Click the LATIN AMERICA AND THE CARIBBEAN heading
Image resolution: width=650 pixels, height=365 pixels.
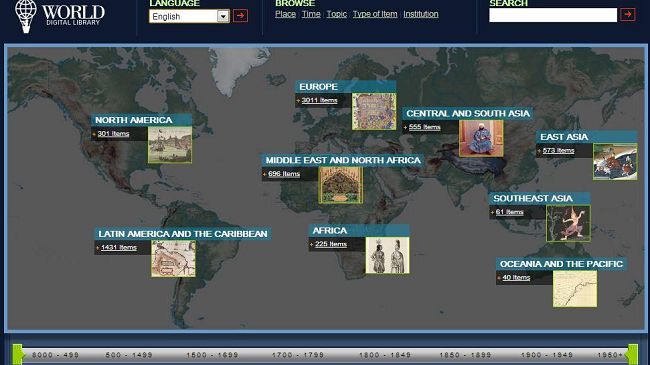tap(183, 234)
